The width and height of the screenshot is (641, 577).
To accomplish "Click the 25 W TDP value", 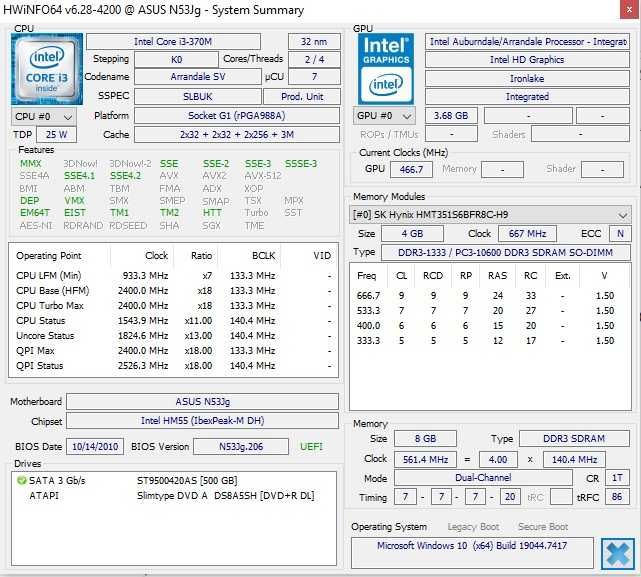I will (x=56, y=135).
